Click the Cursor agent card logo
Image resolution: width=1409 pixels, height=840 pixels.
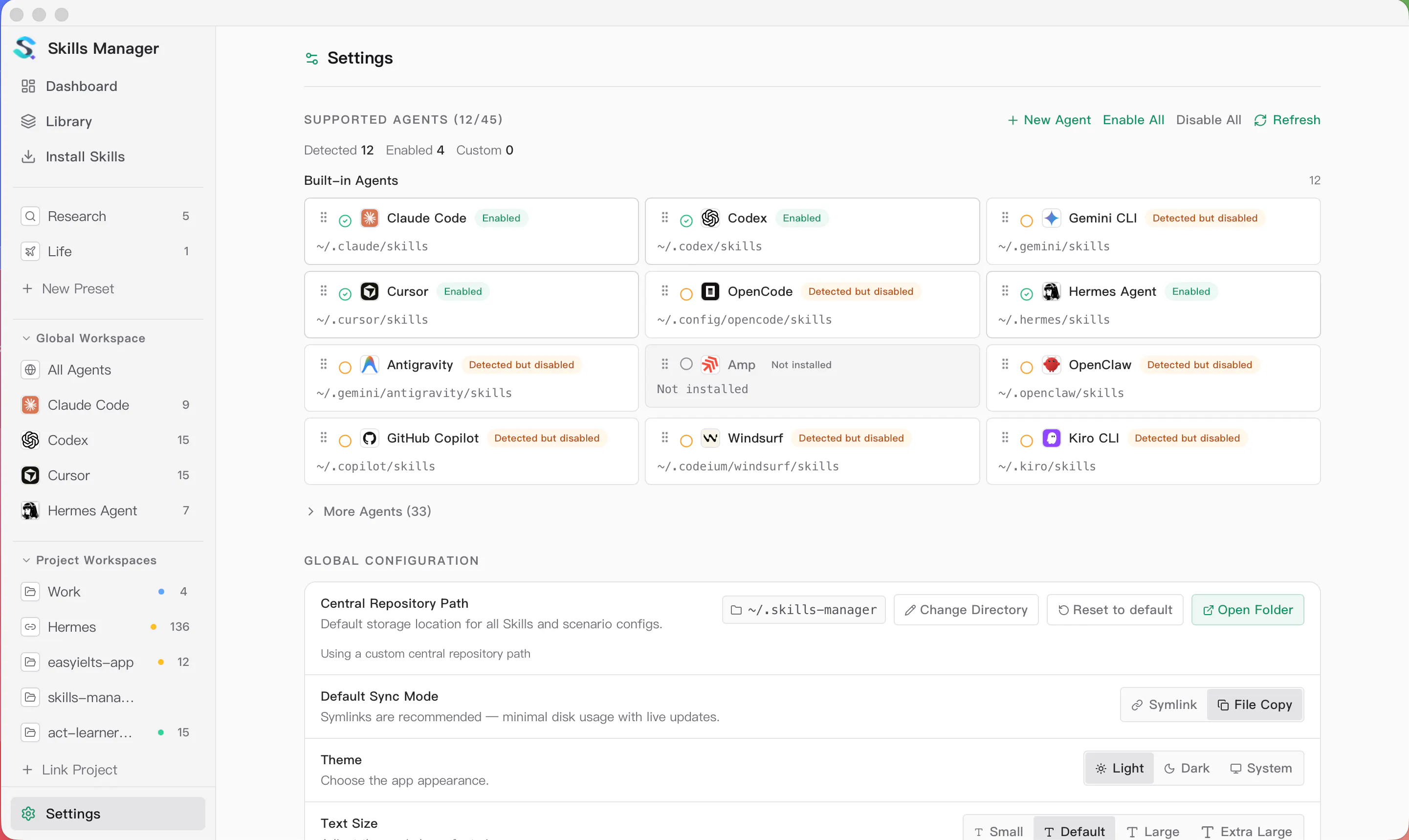(x=370, y=291)
